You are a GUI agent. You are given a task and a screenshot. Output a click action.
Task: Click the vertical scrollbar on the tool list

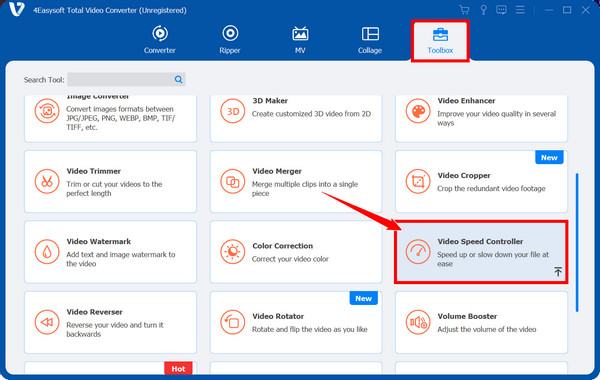577,242
